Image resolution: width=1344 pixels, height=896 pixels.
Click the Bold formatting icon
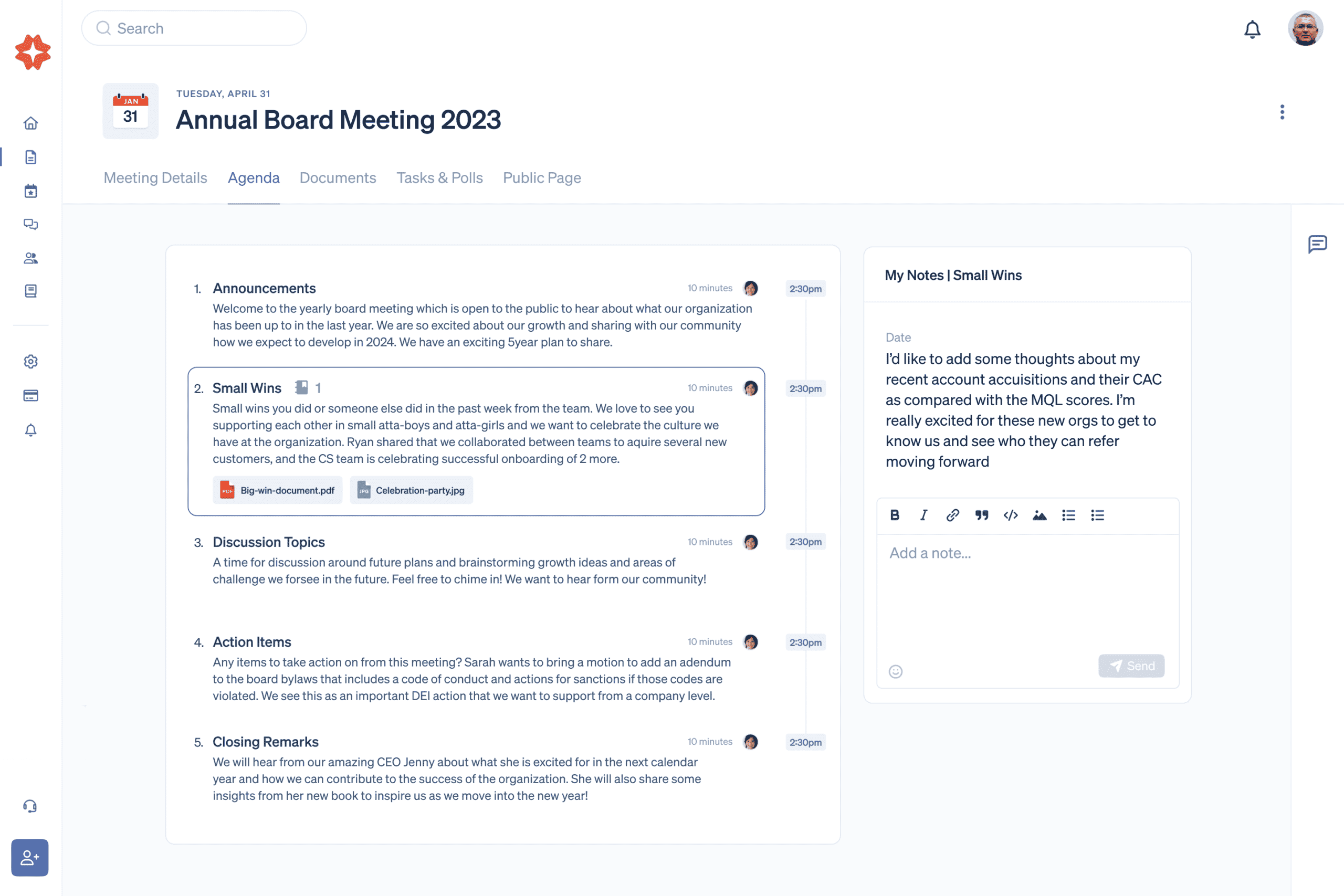pos(893,515)
